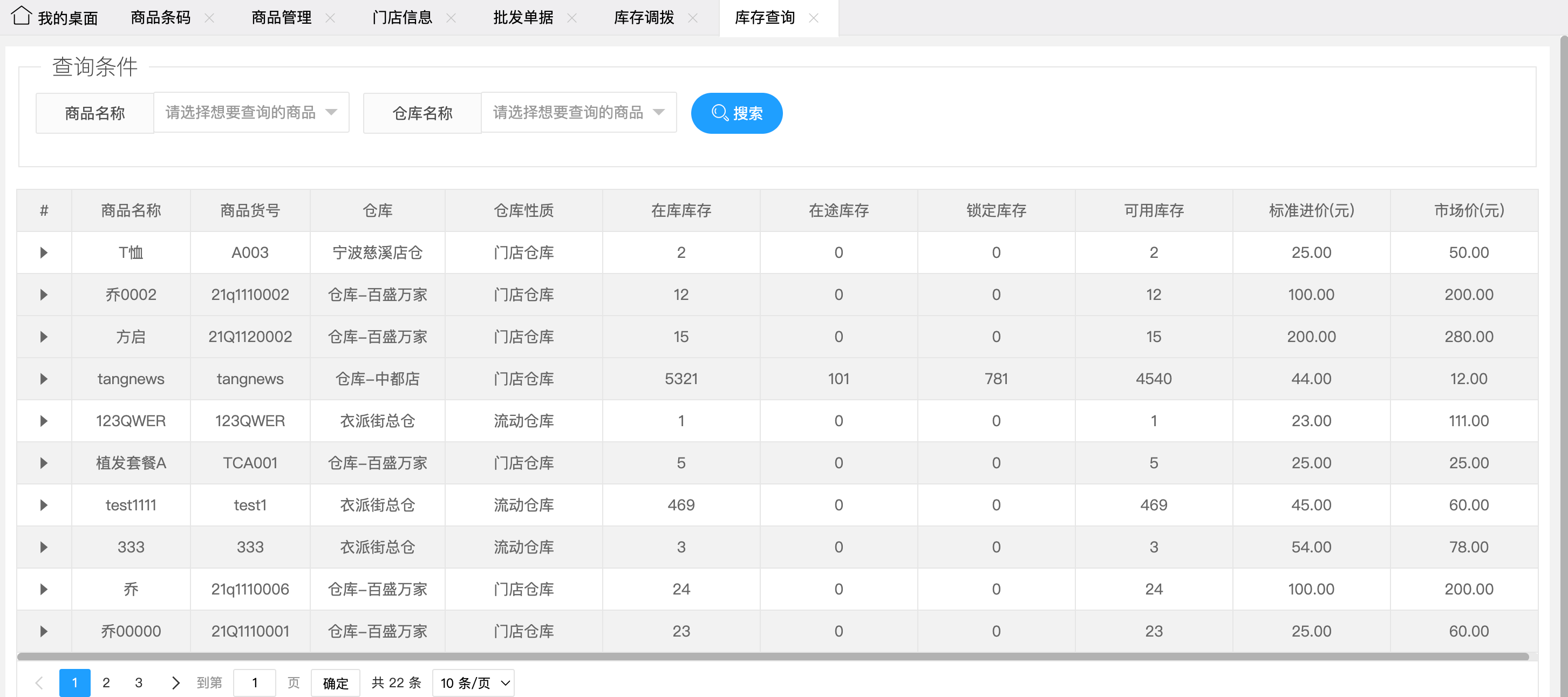
Task: Switch to the 商品条码 tab
Action: 161,18
